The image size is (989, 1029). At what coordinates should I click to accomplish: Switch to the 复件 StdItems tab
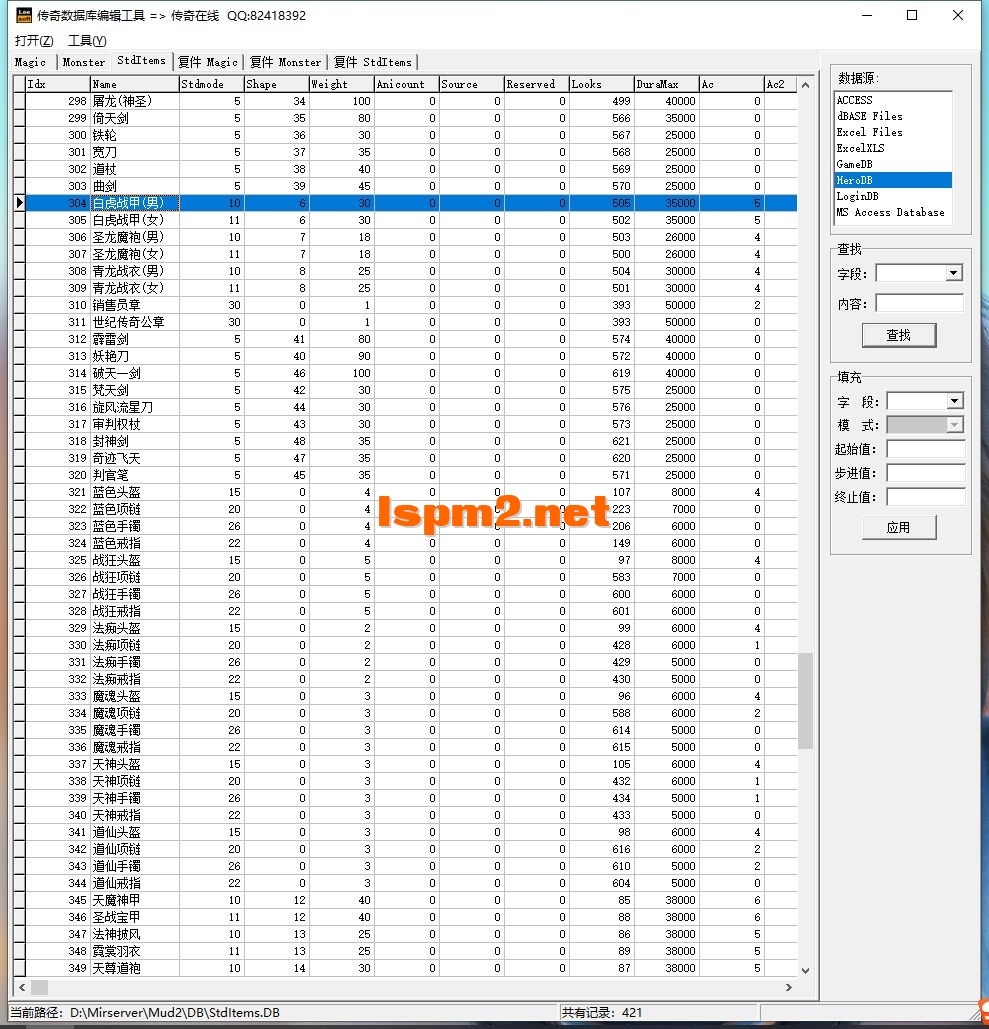click(x=374, y=62)
